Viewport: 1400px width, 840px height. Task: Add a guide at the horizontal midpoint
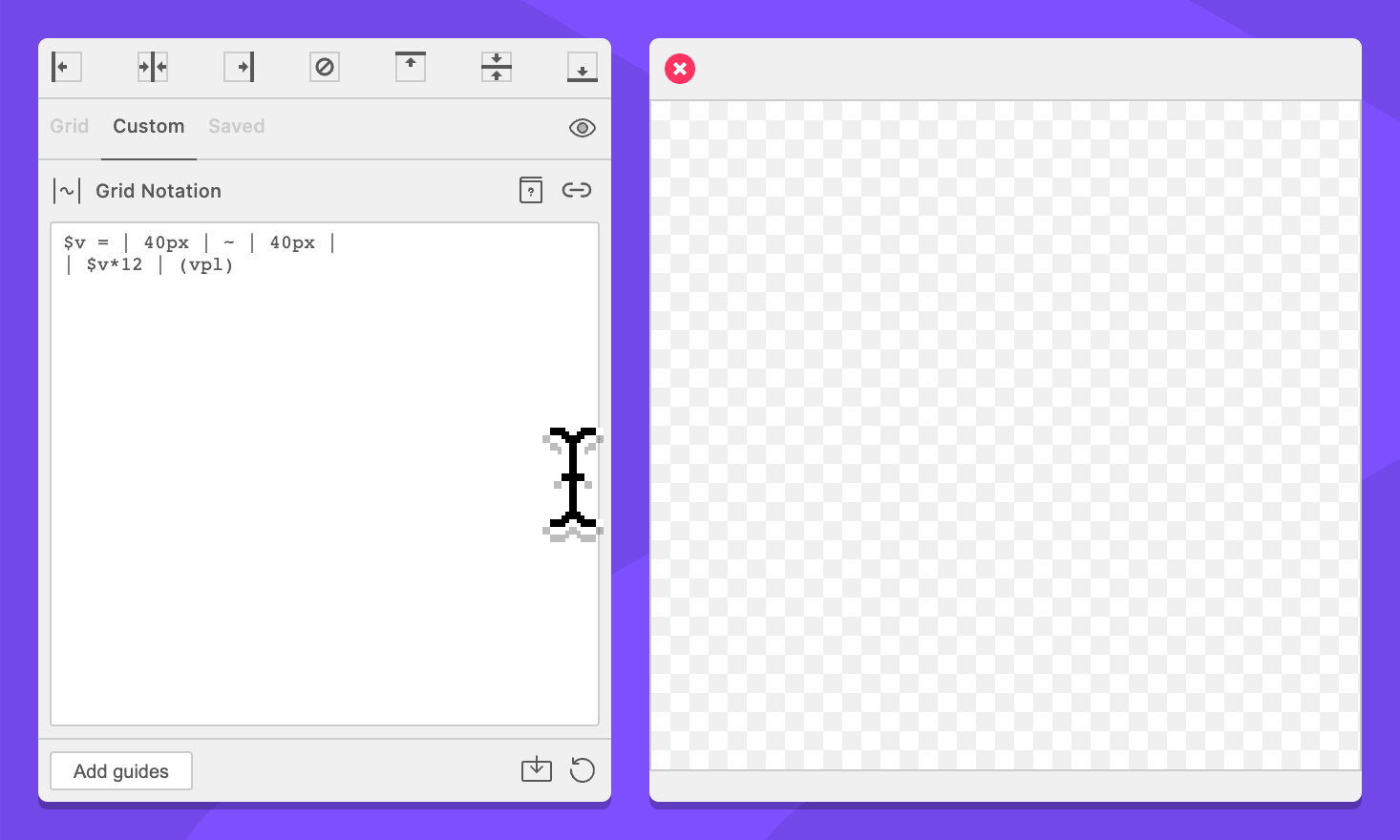click(x=497, y=67)
